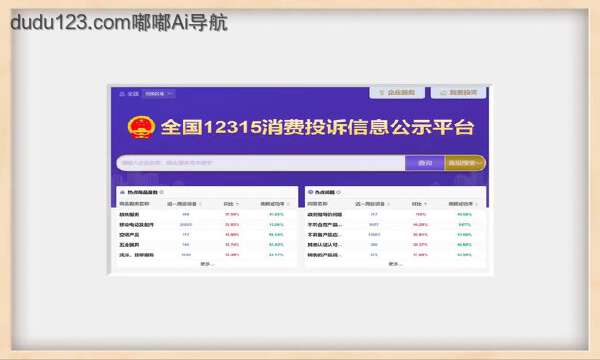Sort right table by 调解成功率 column
Image resolution: width=600 pixels, height=360 pixels.
(463, 204)
